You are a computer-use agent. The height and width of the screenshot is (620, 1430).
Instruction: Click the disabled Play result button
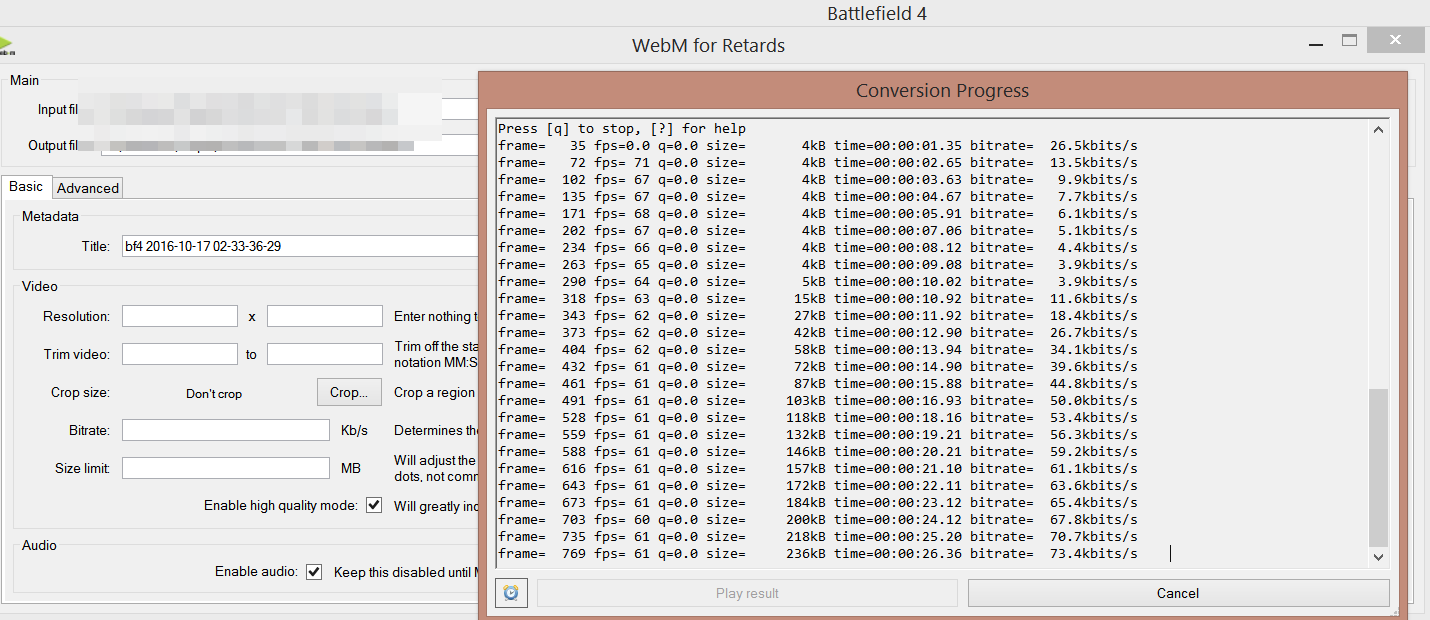(x=747, y=593)
